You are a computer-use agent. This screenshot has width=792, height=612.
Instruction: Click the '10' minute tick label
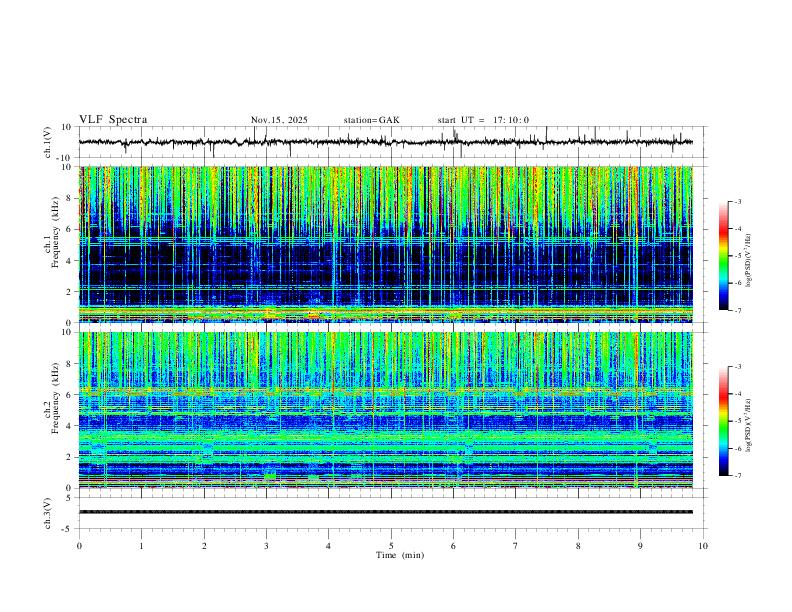(703, 546)
